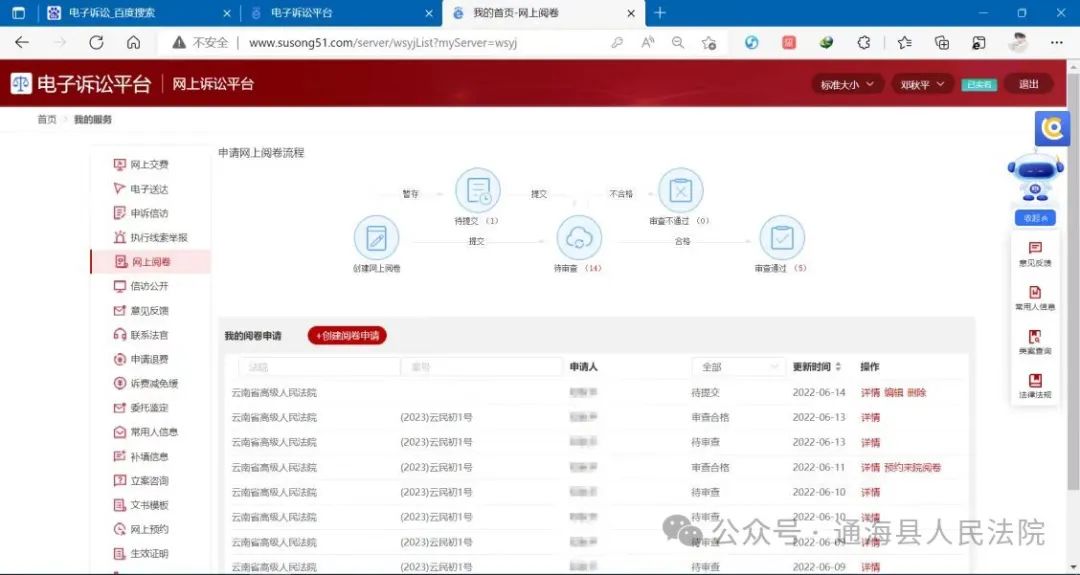
Task: Click the 审查通过 clipboard icon
Action: click(x=781, y=238)
